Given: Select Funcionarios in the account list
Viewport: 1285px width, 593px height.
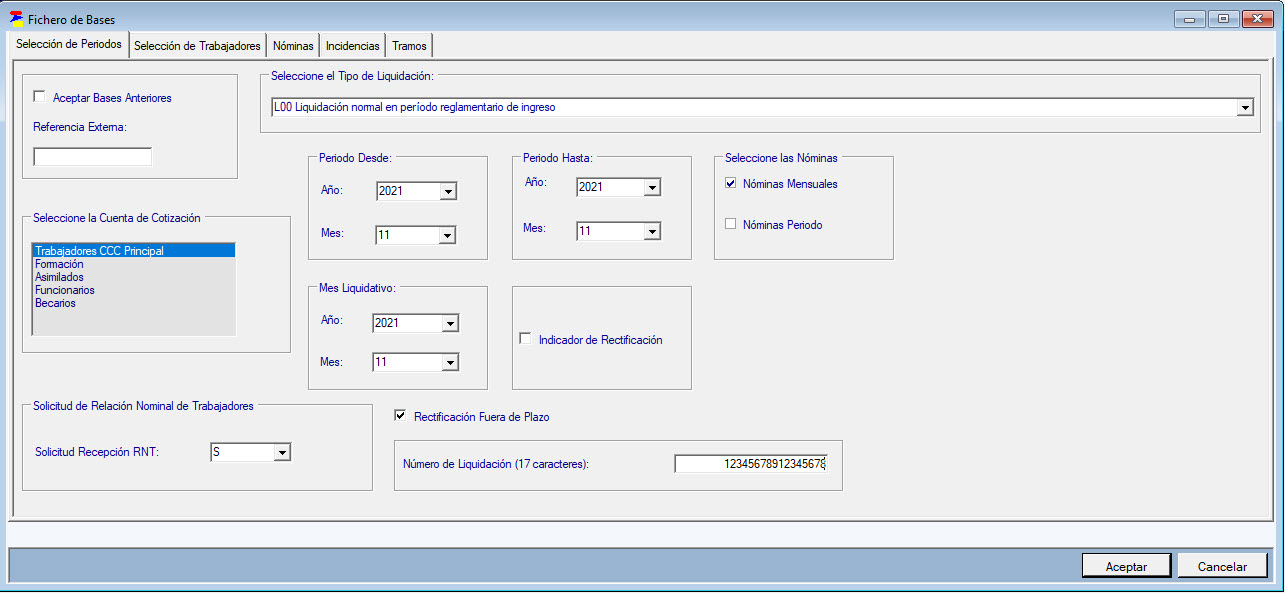Looking at the screenshot, I should click(x=65, y=290).
